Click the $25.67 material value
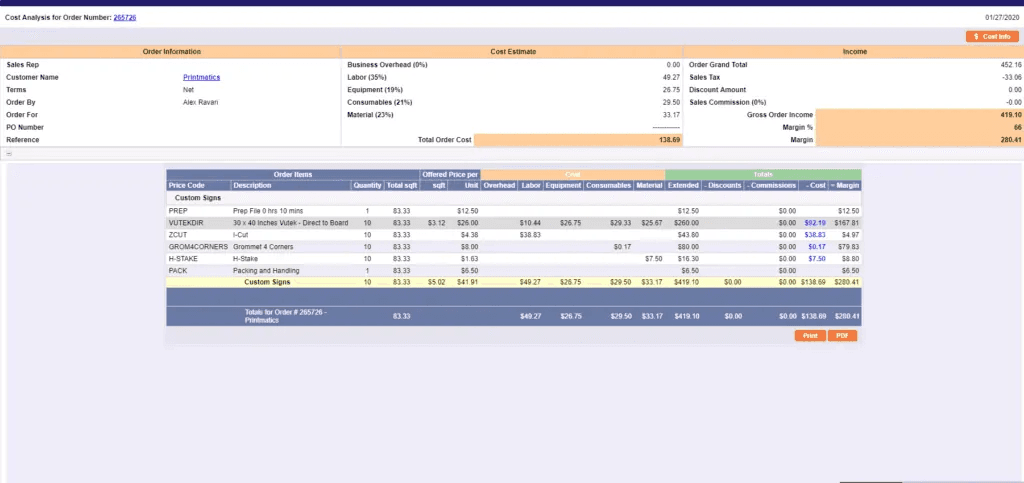 tap(652, 223)
